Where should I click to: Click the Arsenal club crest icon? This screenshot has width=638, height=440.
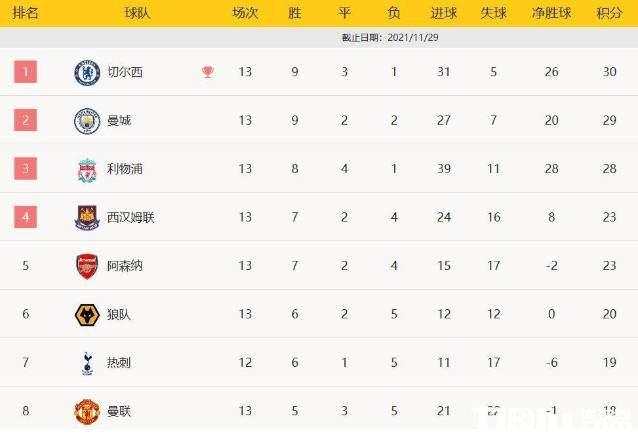click(87, 266)
